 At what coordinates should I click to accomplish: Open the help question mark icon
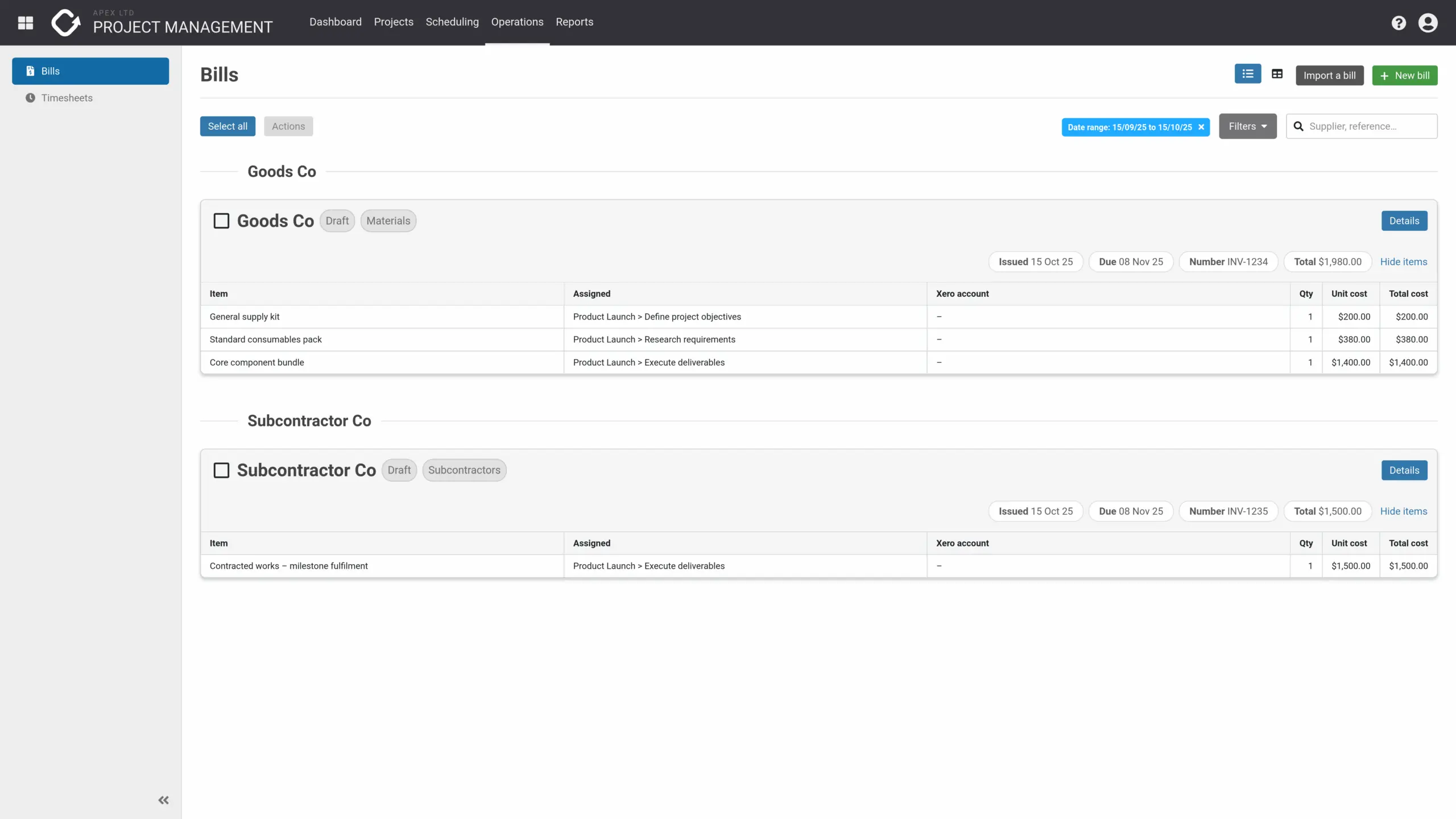1399,23
